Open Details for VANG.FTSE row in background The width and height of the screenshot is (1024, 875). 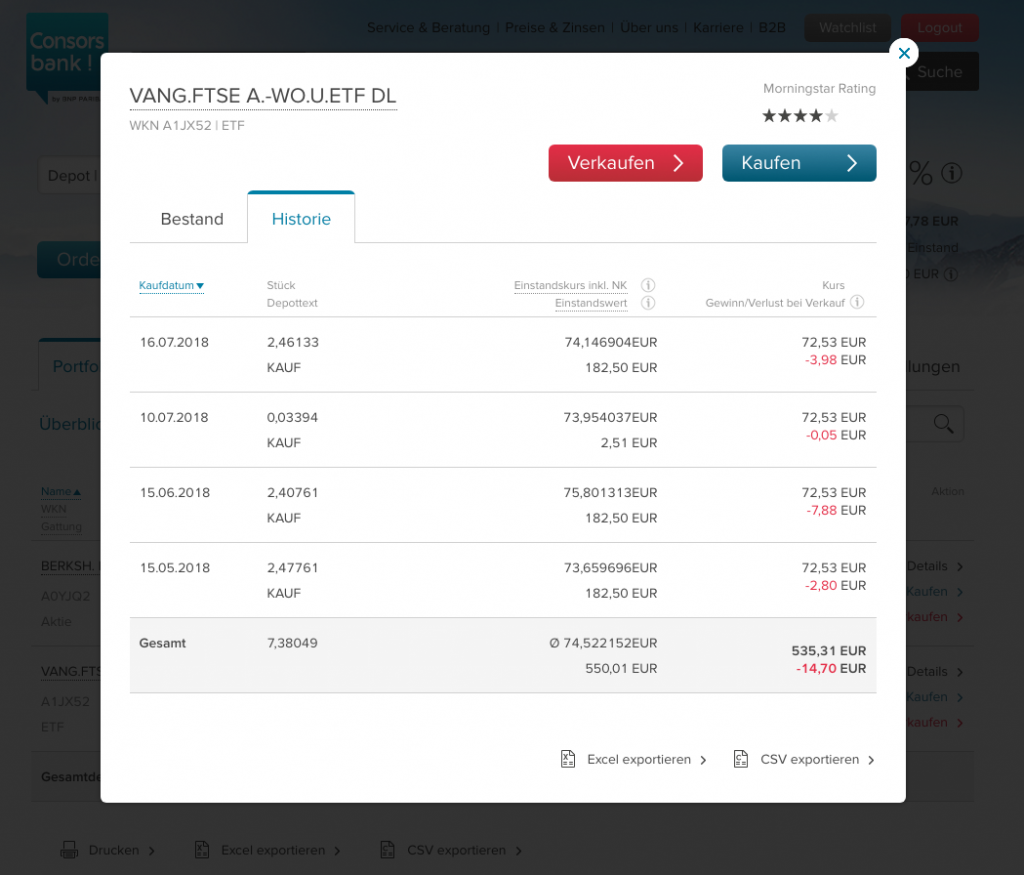[x=935, y=671]
